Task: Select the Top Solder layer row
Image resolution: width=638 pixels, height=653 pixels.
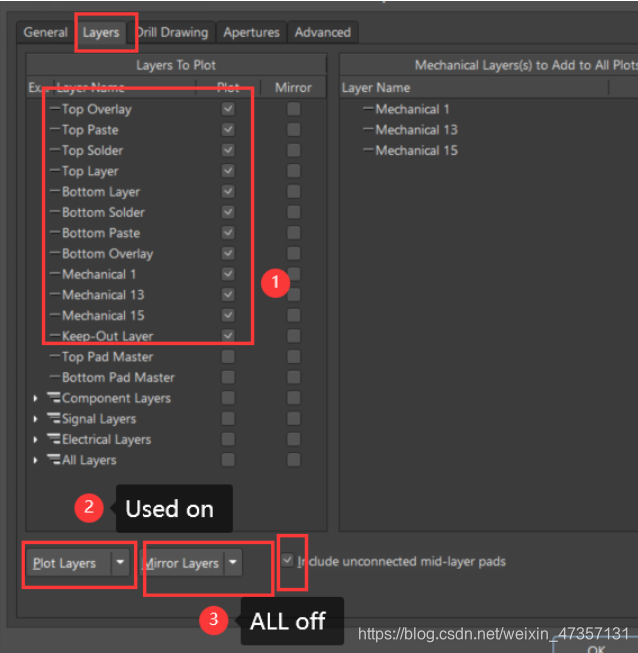Action: tap(175, 150)
